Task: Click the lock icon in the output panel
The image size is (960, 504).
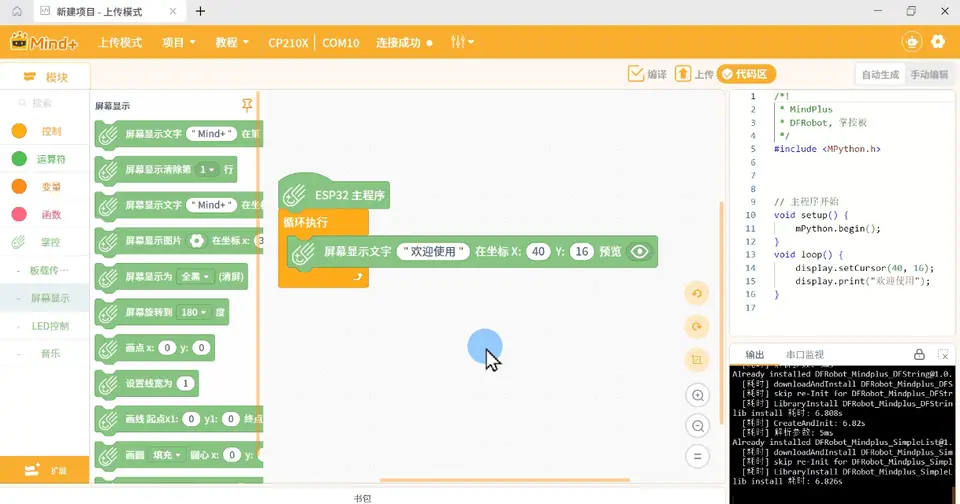Action: (919, 355)
